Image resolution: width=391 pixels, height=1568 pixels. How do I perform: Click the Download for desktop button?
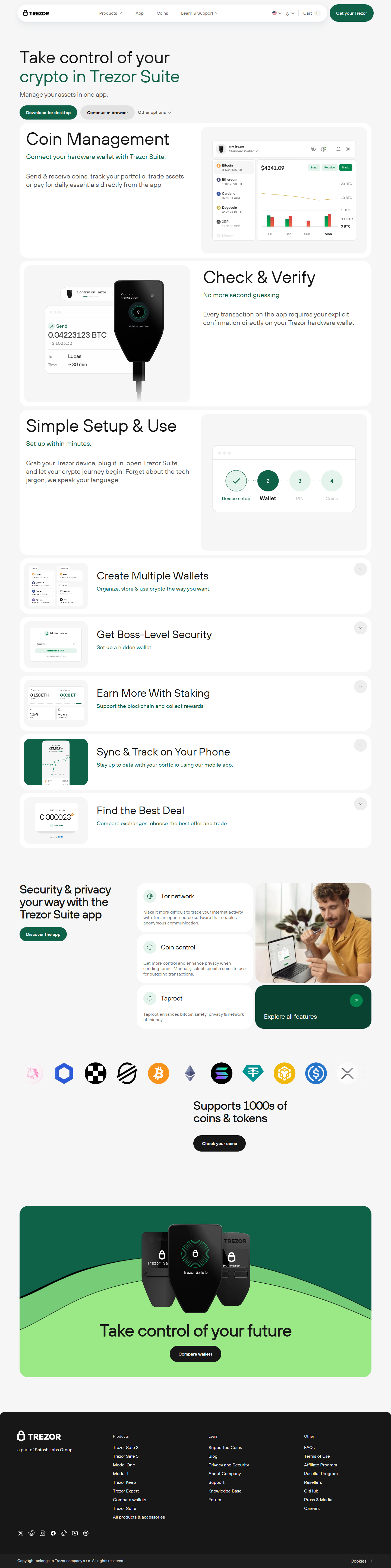coord(48,113)
